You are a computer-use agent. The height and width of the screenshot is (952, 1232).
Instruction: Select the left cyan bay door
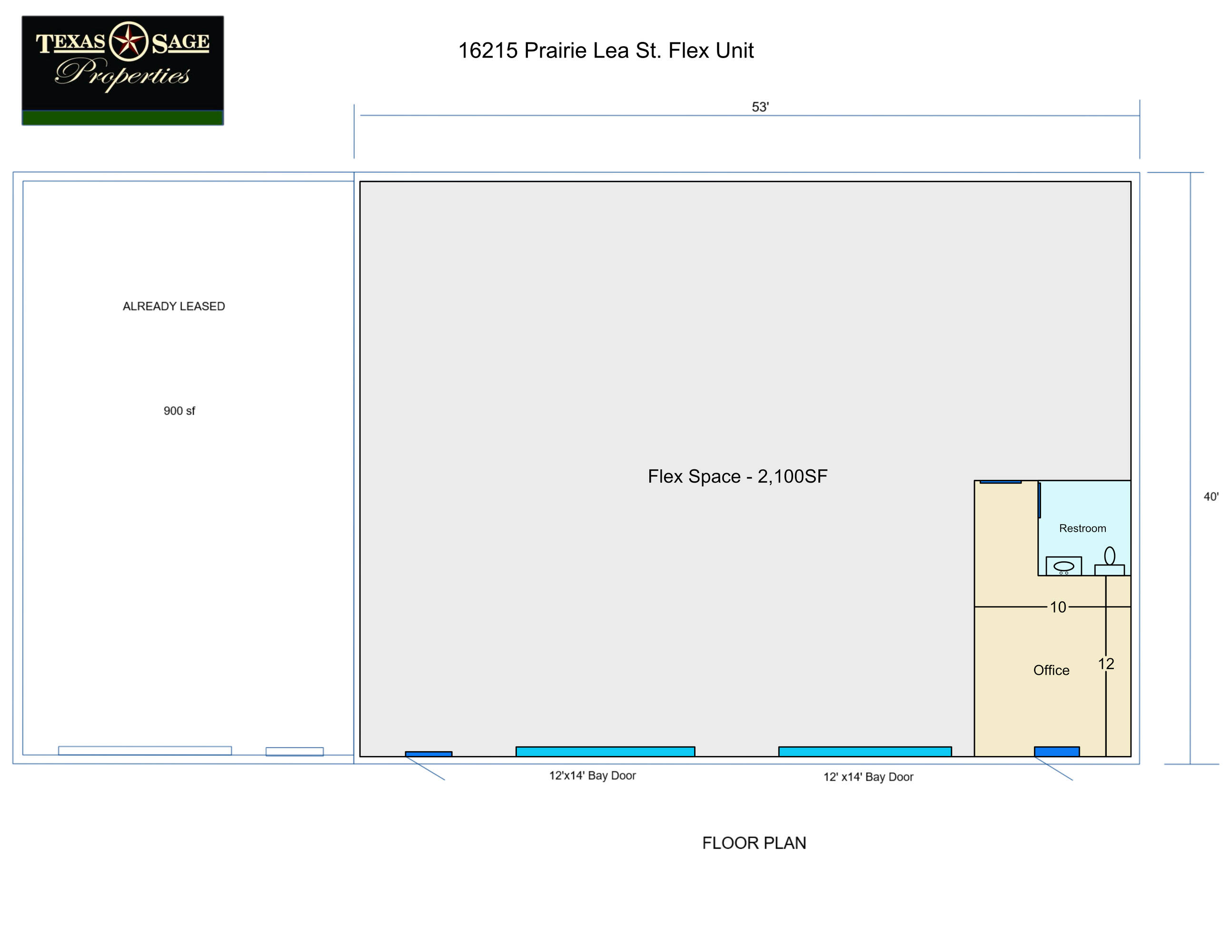click(605, 751)
